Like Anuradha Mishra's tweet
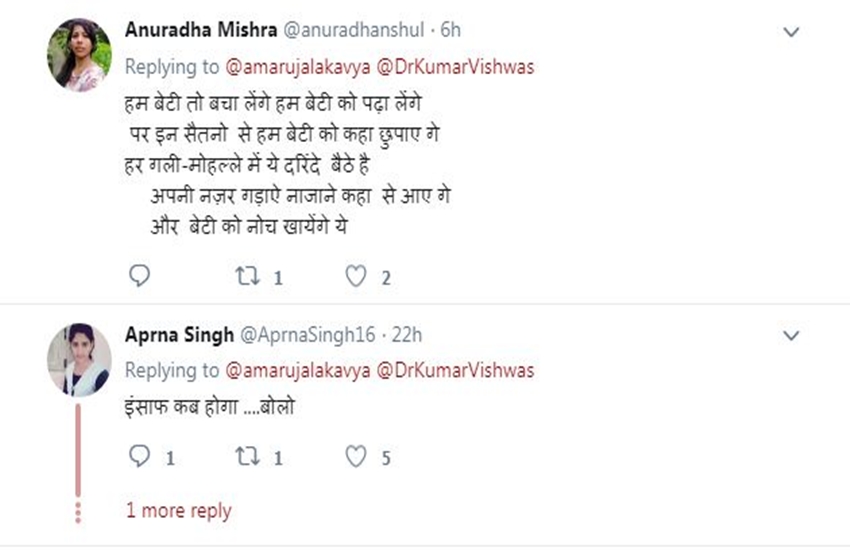 click(356, 277)
